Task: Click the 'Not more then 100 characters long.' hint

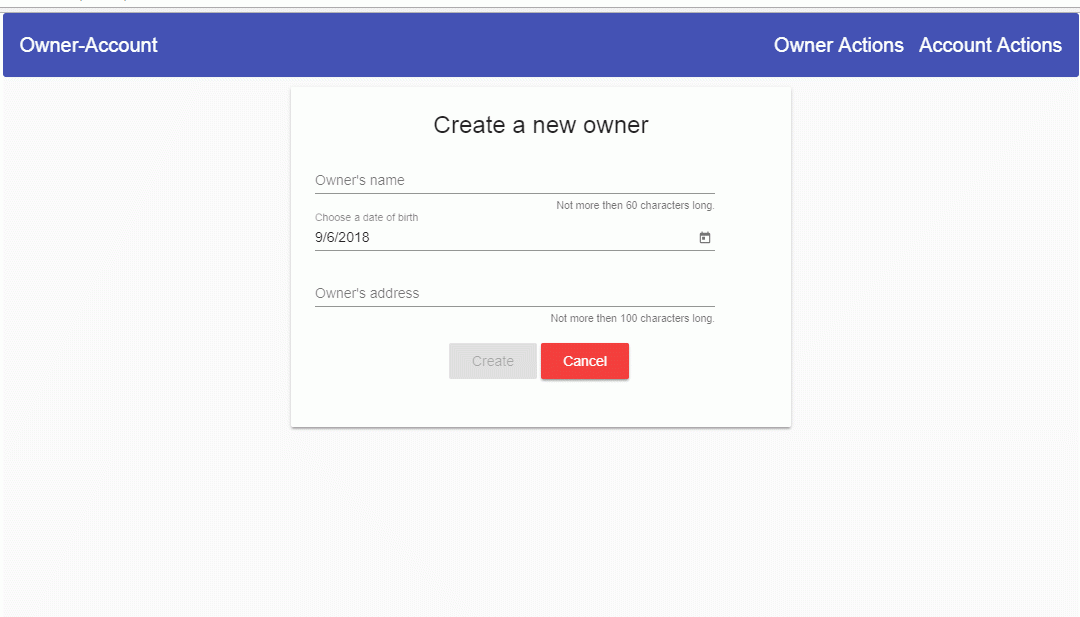Action: [632, 318]
